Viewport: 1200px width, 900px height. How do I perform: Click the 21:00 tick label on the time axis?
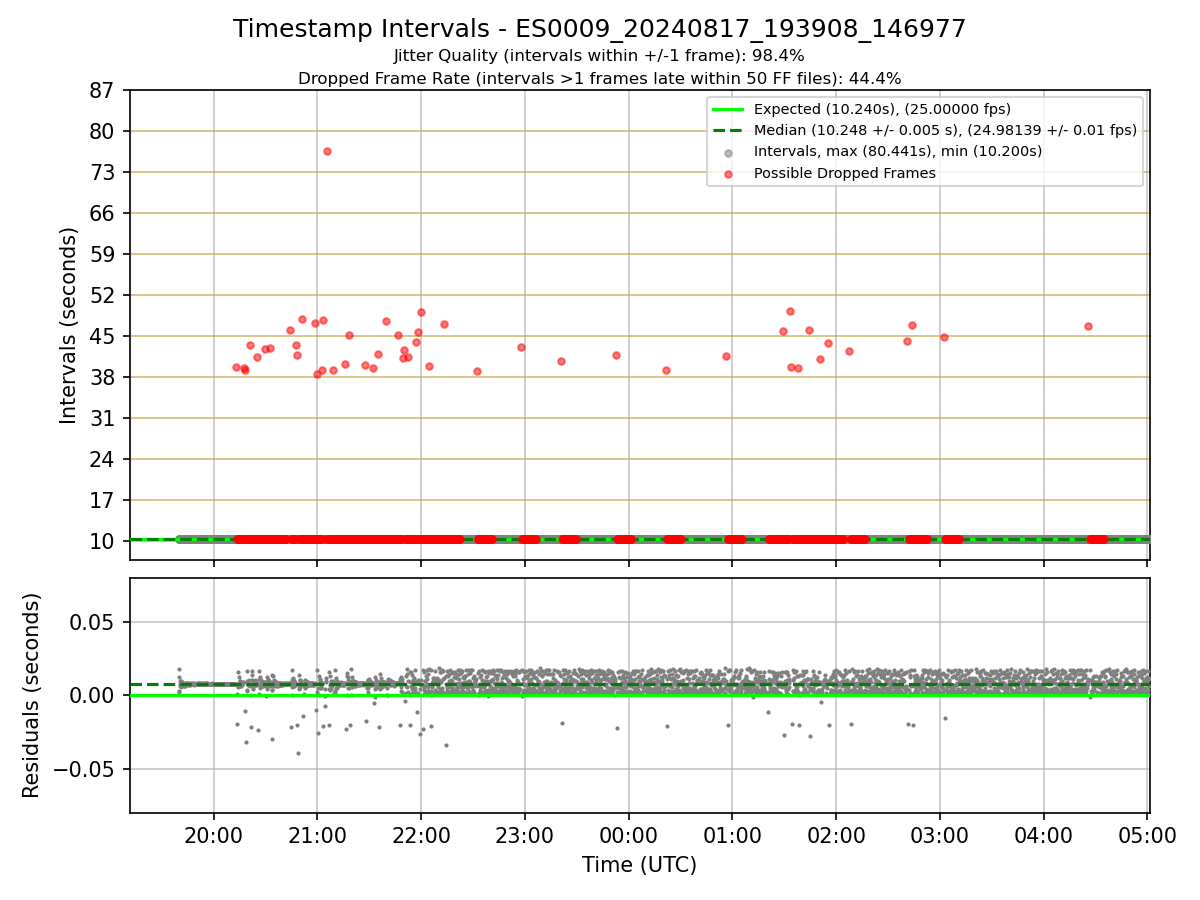(317, 836)
